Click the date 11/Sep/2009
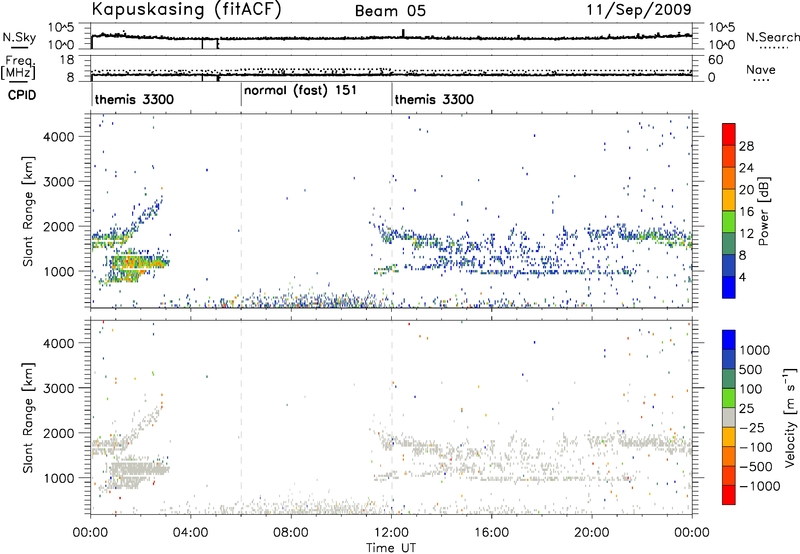Screen dimensions: 800x554 639,10
